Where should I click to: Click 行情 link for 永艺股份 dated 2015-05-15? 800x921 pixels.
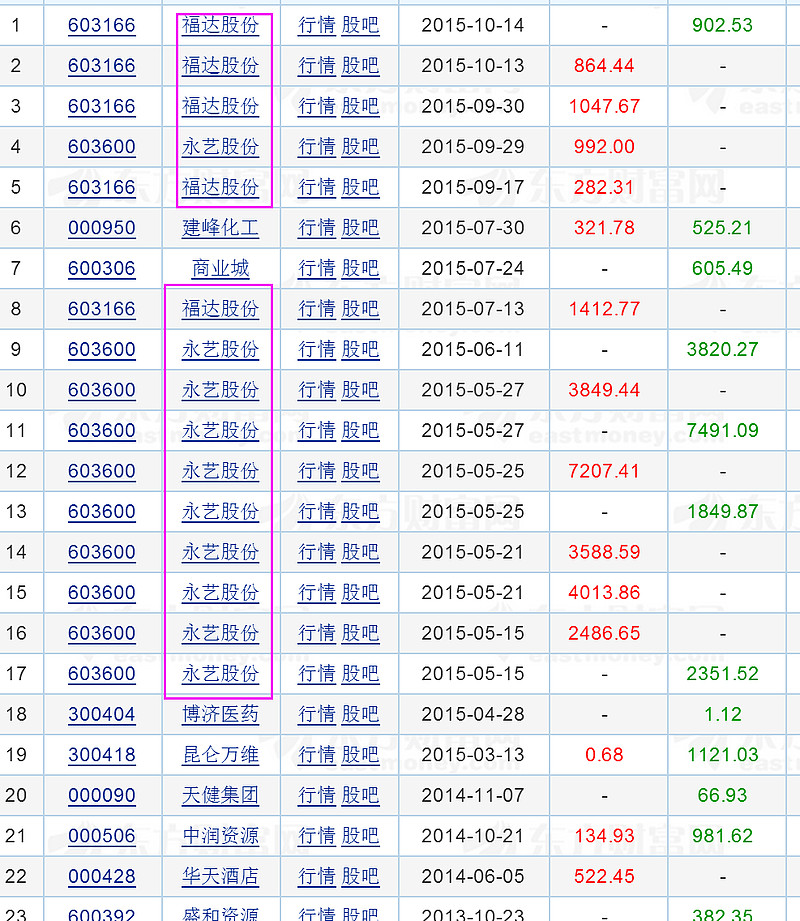(316, 633)
